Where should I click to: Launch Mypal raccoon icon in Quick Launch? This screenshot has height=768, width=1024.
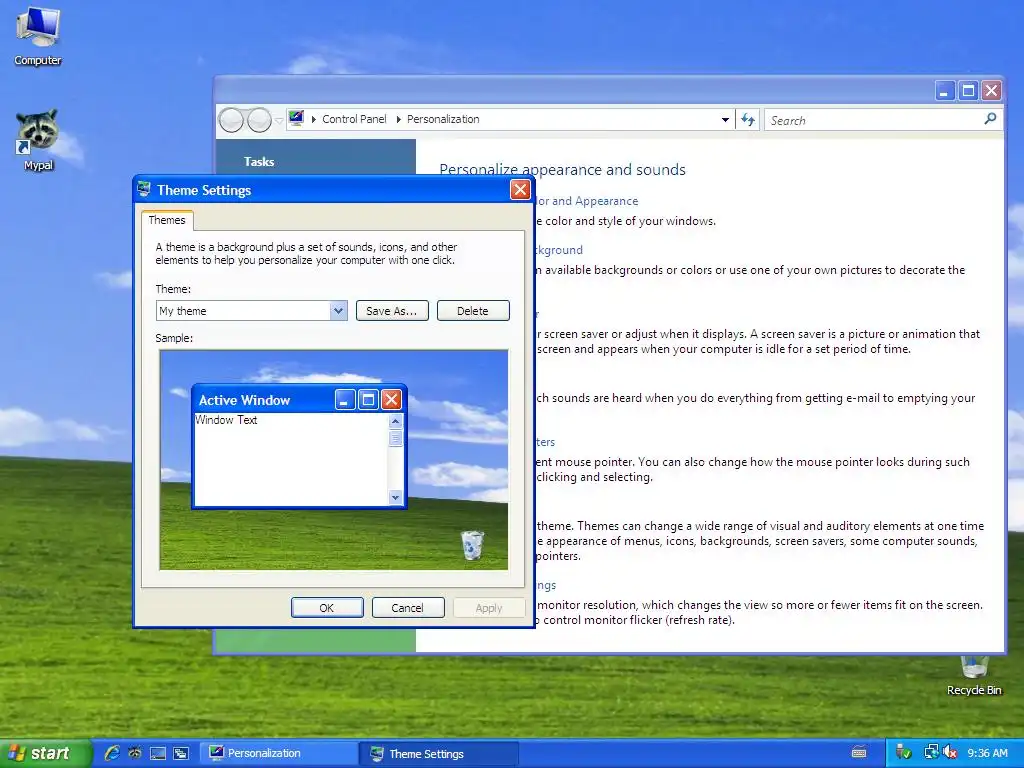click(135, 753)
